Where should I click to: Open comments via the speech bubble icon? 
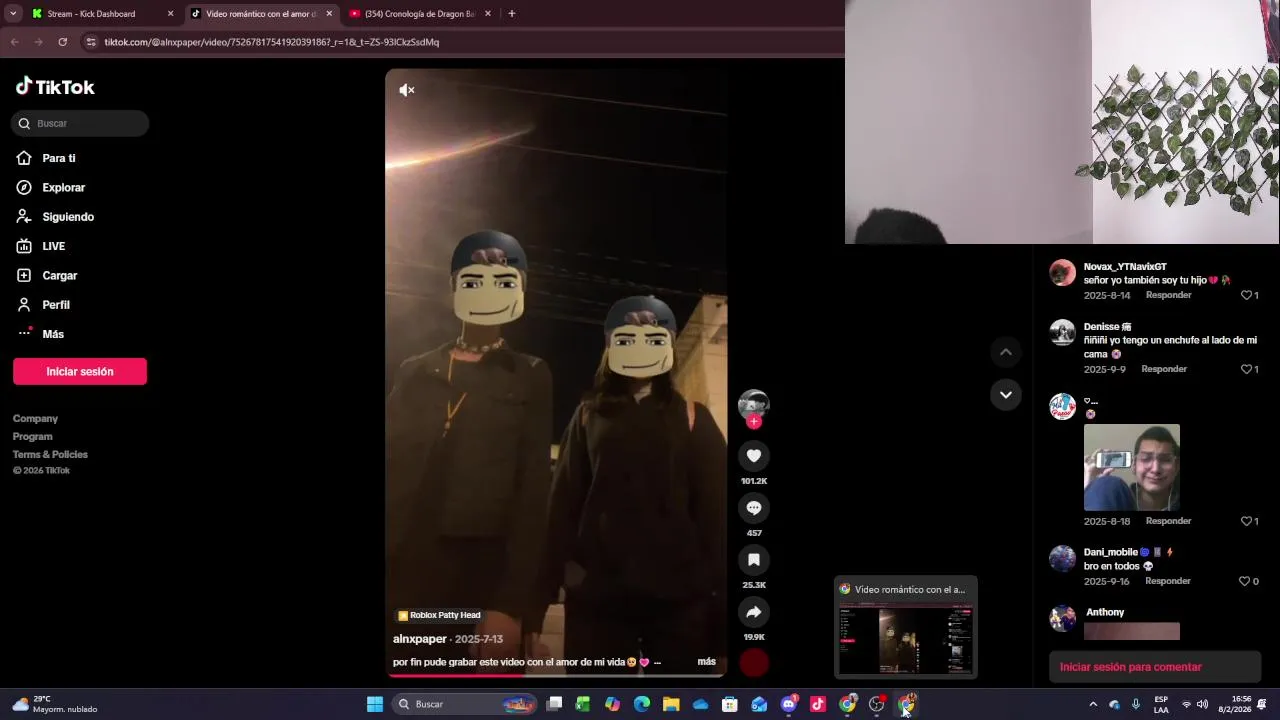tap(754, 508)
